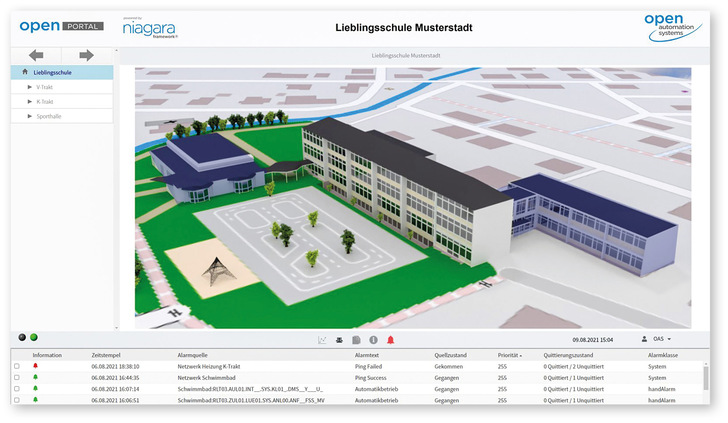Viewport: 728px width, 423px height.
Task: Check the last alarm row's checkbox
Action: [x=16, y=400]
